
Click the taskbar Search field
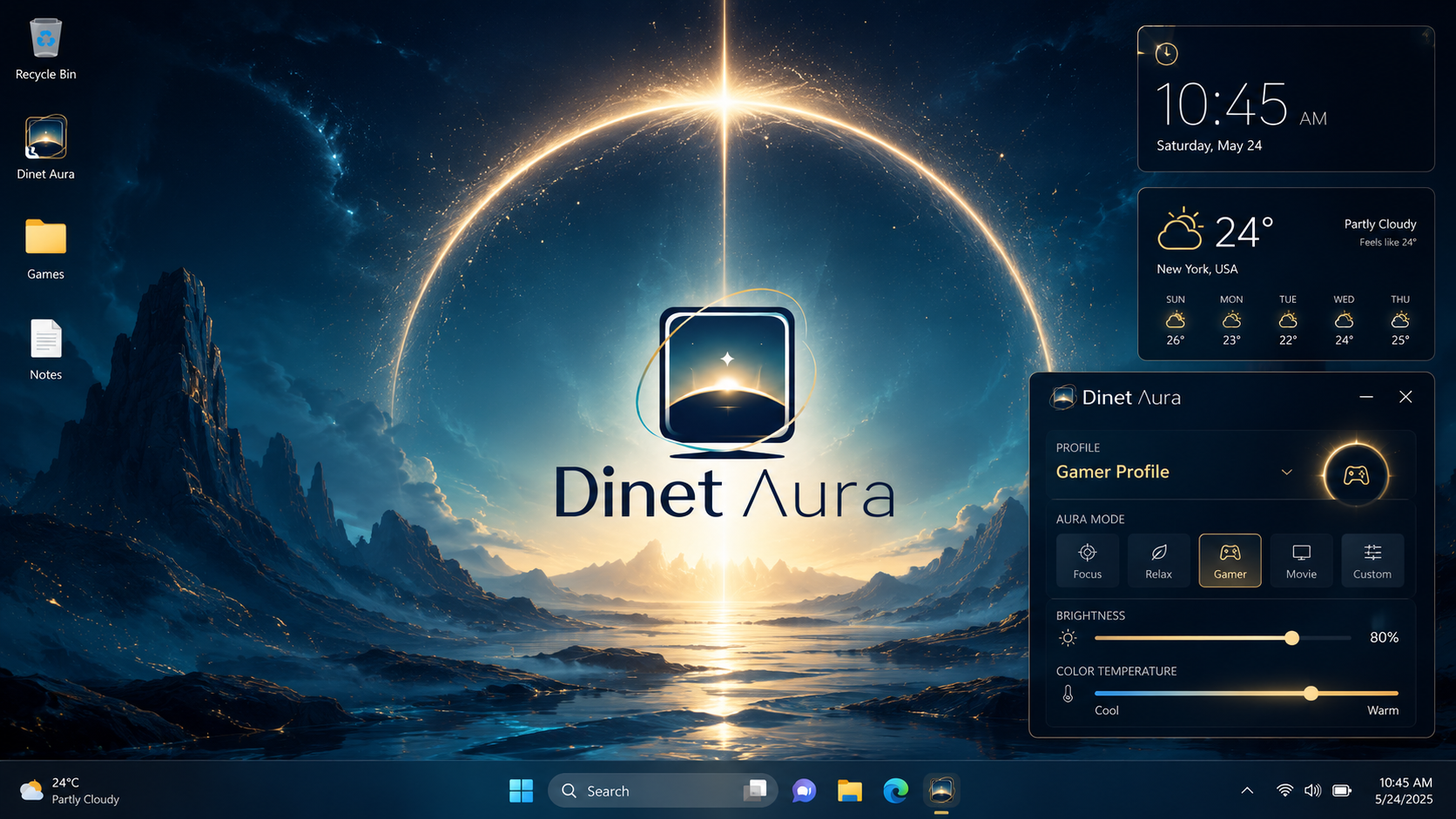click(x=663, y=790)
